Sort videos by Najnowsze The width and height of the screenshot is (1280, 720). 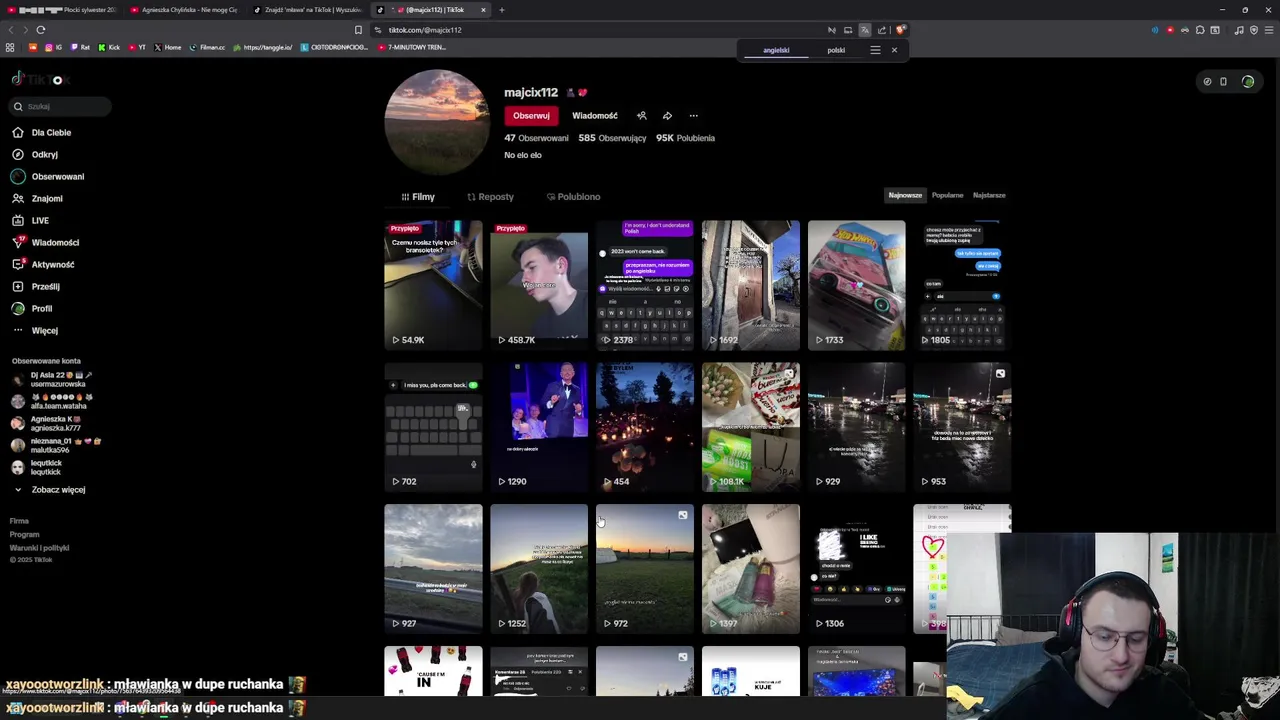[x=905, y=196]
